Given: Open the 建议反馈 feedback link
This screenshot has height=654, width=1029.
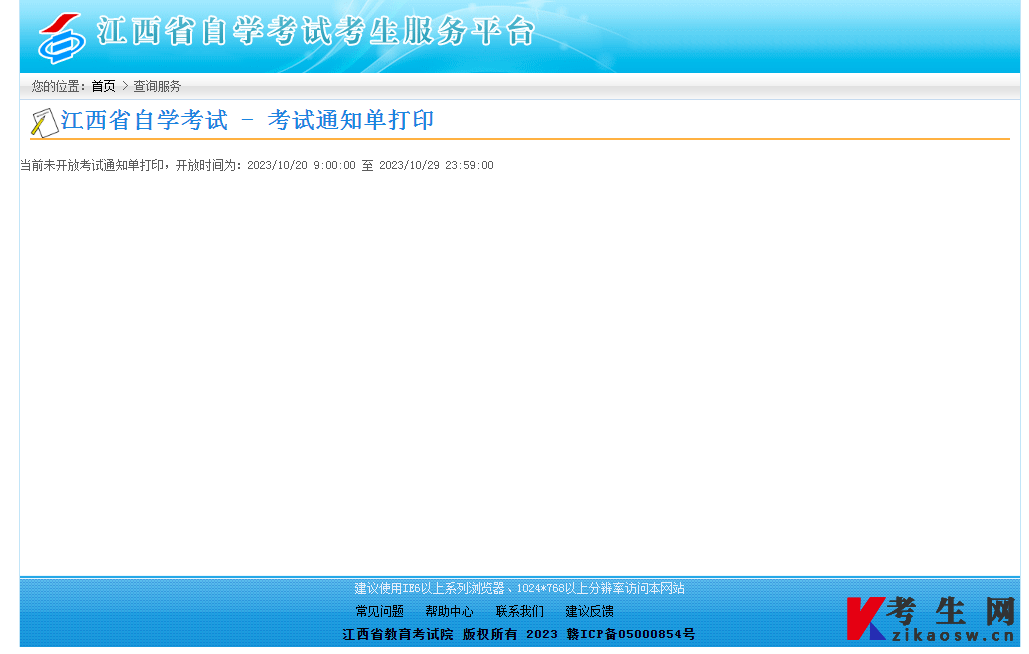Looking at the screenshot, I should click(589, 611).
